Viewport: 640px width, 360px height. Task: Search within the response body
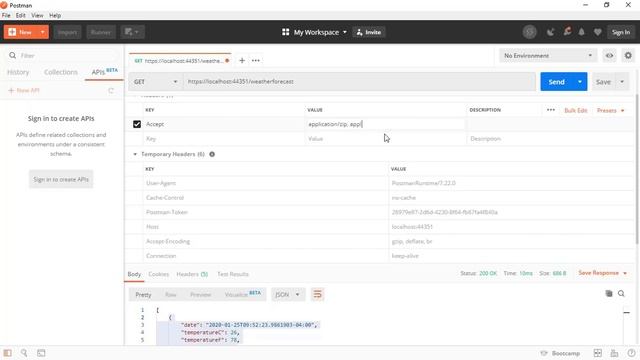tap(621, 293)
